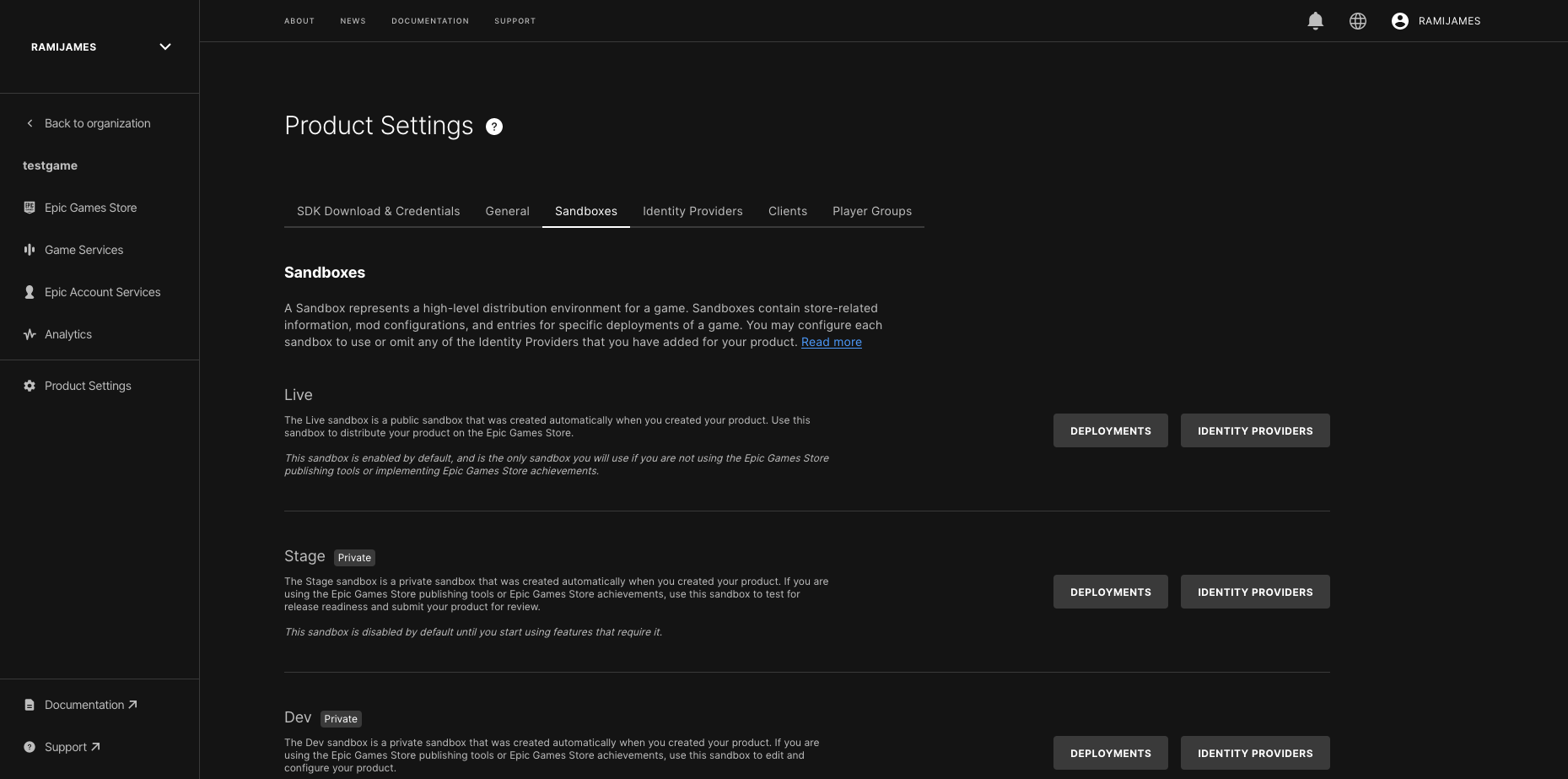Open the notifications bell
Viewport: 1568px width, 779px height.
pyautogui.click(x=1315, y=21)
